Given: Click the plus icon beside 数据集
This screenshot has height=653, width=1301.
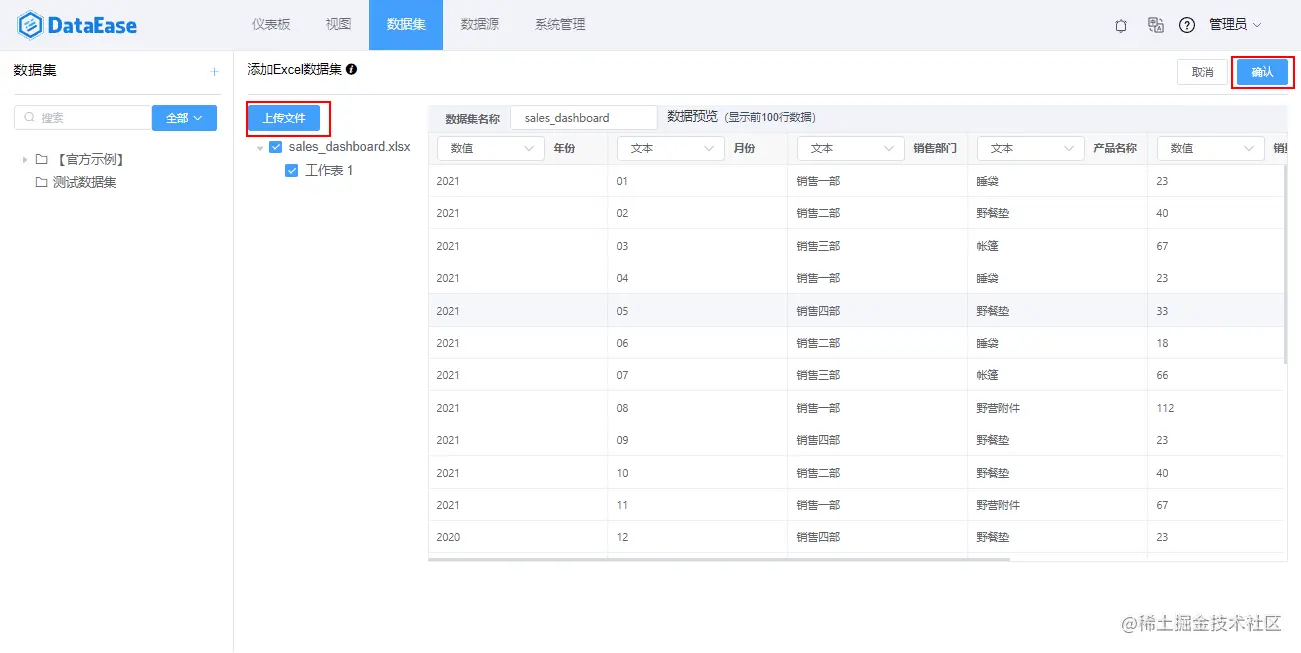Looking at the screenshot, I should pos(214,71).
